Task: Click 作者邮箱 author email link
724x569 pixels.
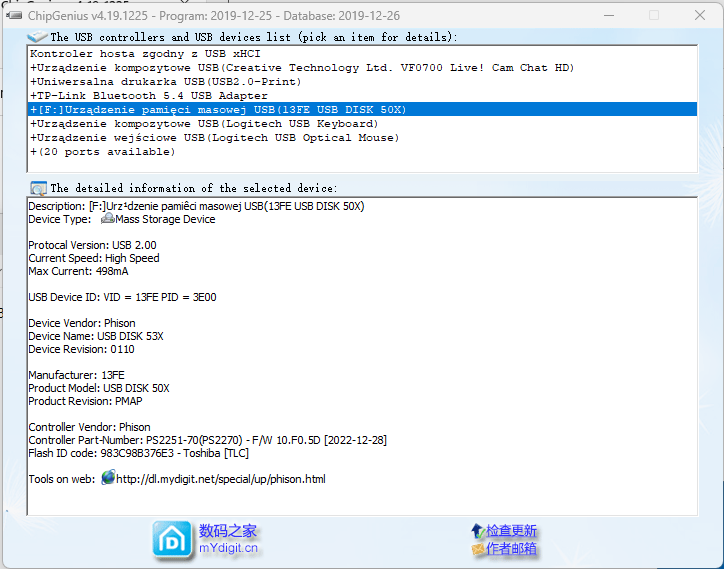Action: click(x=511, y=549)
